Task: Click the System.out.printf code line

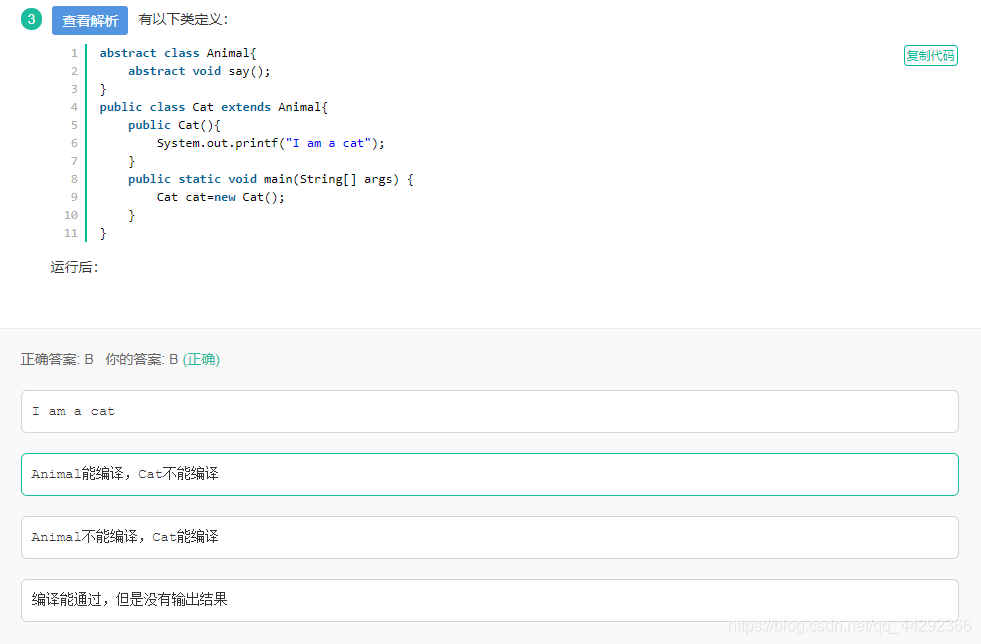Action: coord(270,143)
